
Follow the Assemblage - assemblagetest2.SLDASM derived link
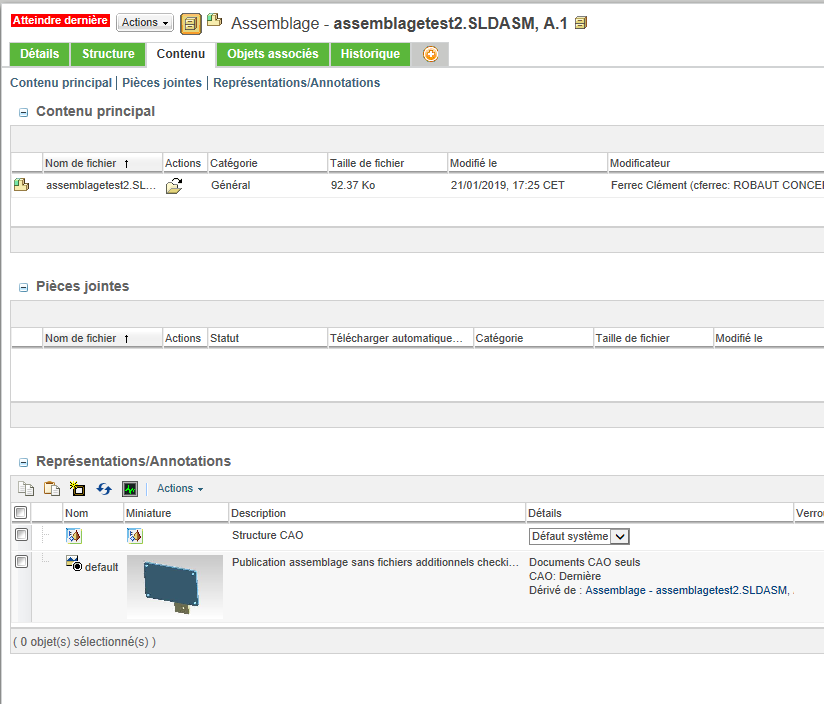click(688, 591)
